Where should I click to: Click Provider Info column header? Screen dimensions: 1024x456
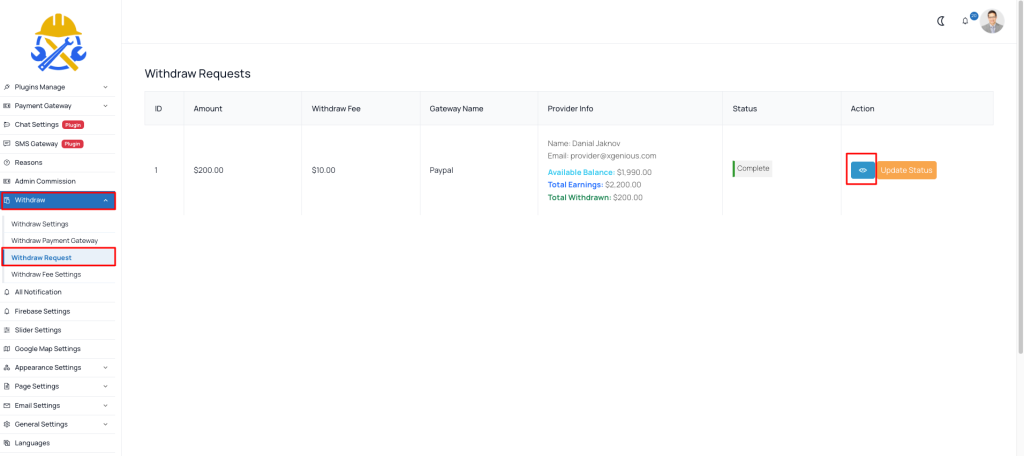570,108
